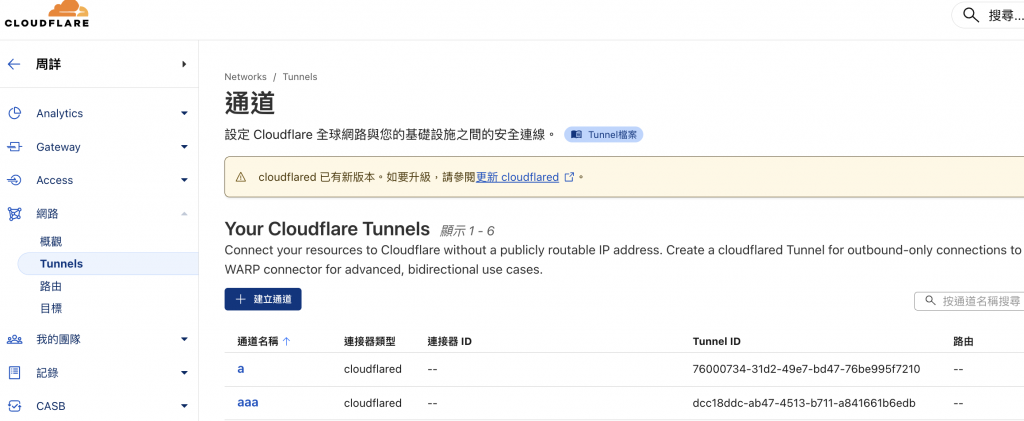The image size is (1024, 421).
Task: Open the Analytics menu item
Action: pyautogui.click(x=59, y=113)
